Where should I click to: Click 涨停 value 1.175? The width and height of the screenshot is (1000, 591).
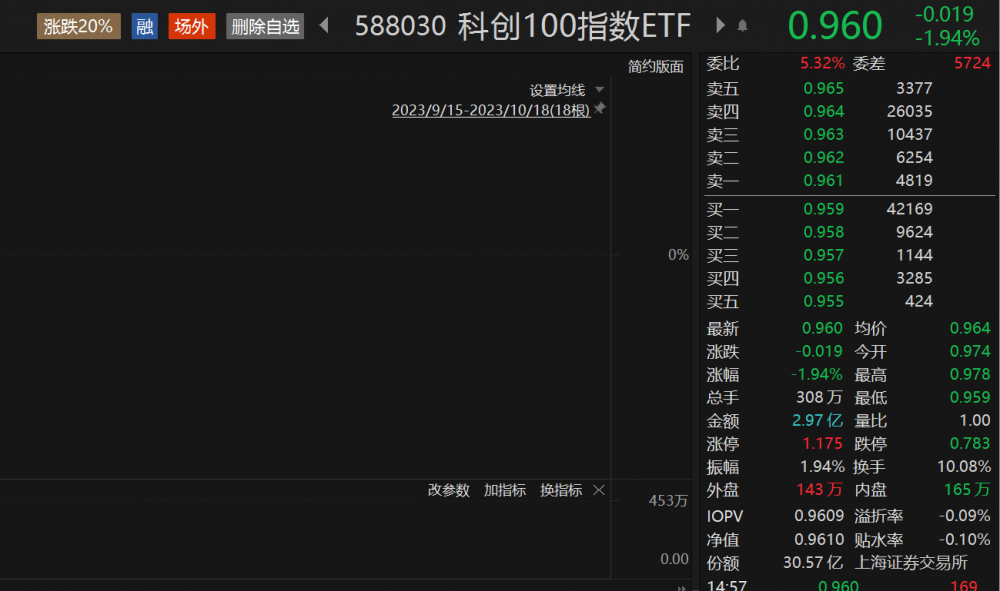pos(822,443)
